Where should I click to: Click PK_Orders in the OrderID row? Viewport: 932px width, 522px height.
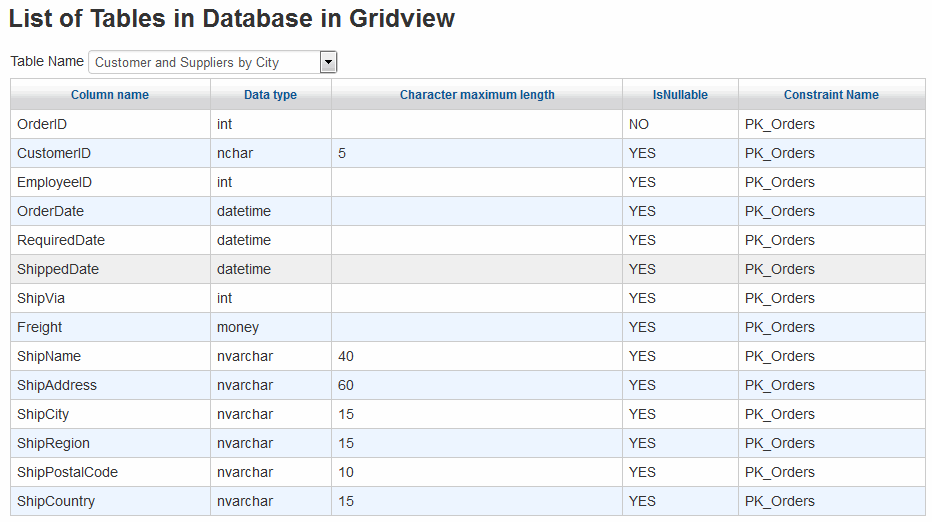[832, 124]
